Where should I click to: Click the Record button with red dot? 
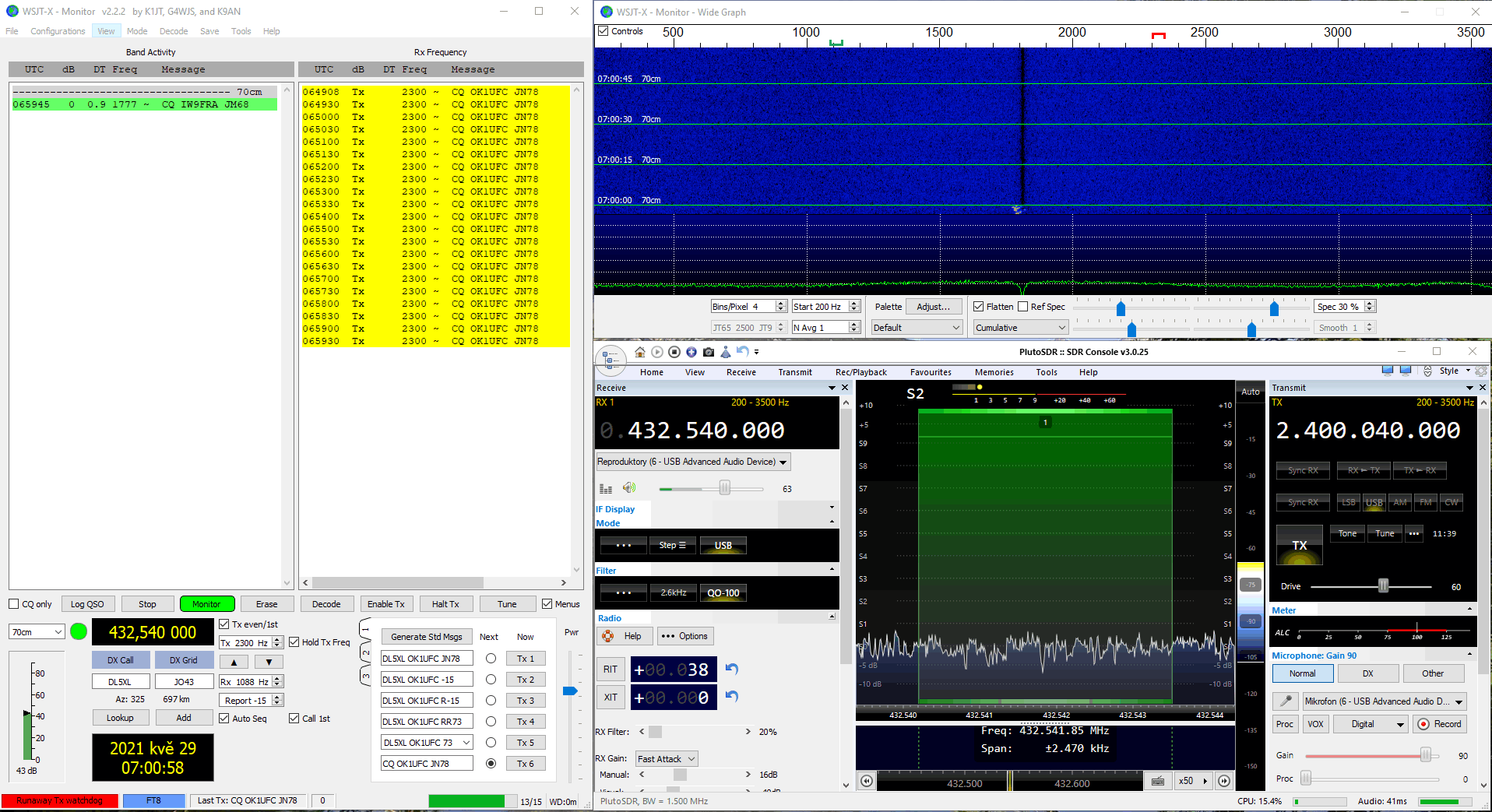(1439, 724)
